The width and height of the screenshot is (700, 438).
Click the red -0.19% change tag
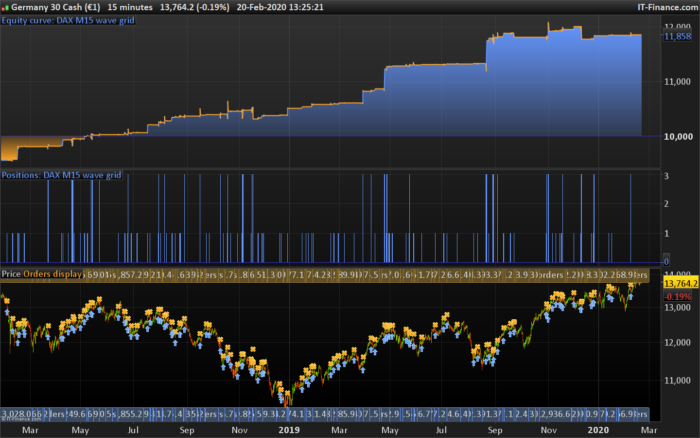point(677,296)
